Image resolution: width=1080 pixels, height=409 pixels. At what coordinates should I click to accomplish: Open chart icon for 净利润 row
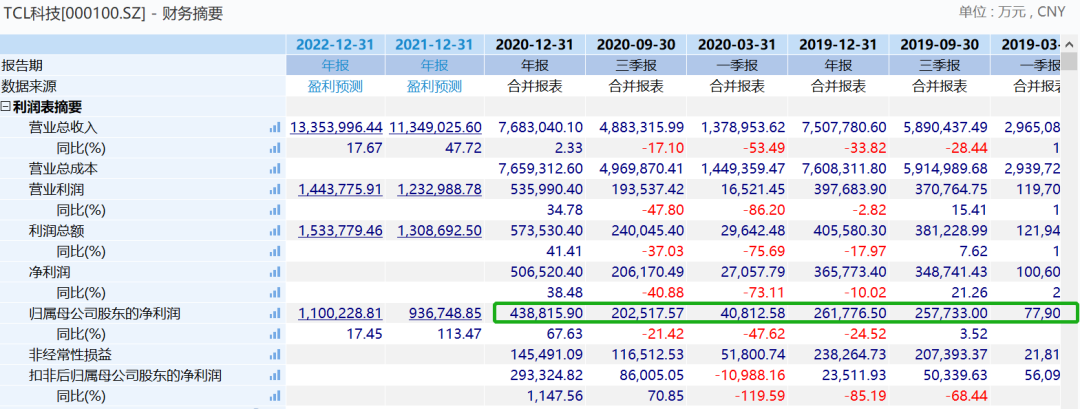[276, 272]
